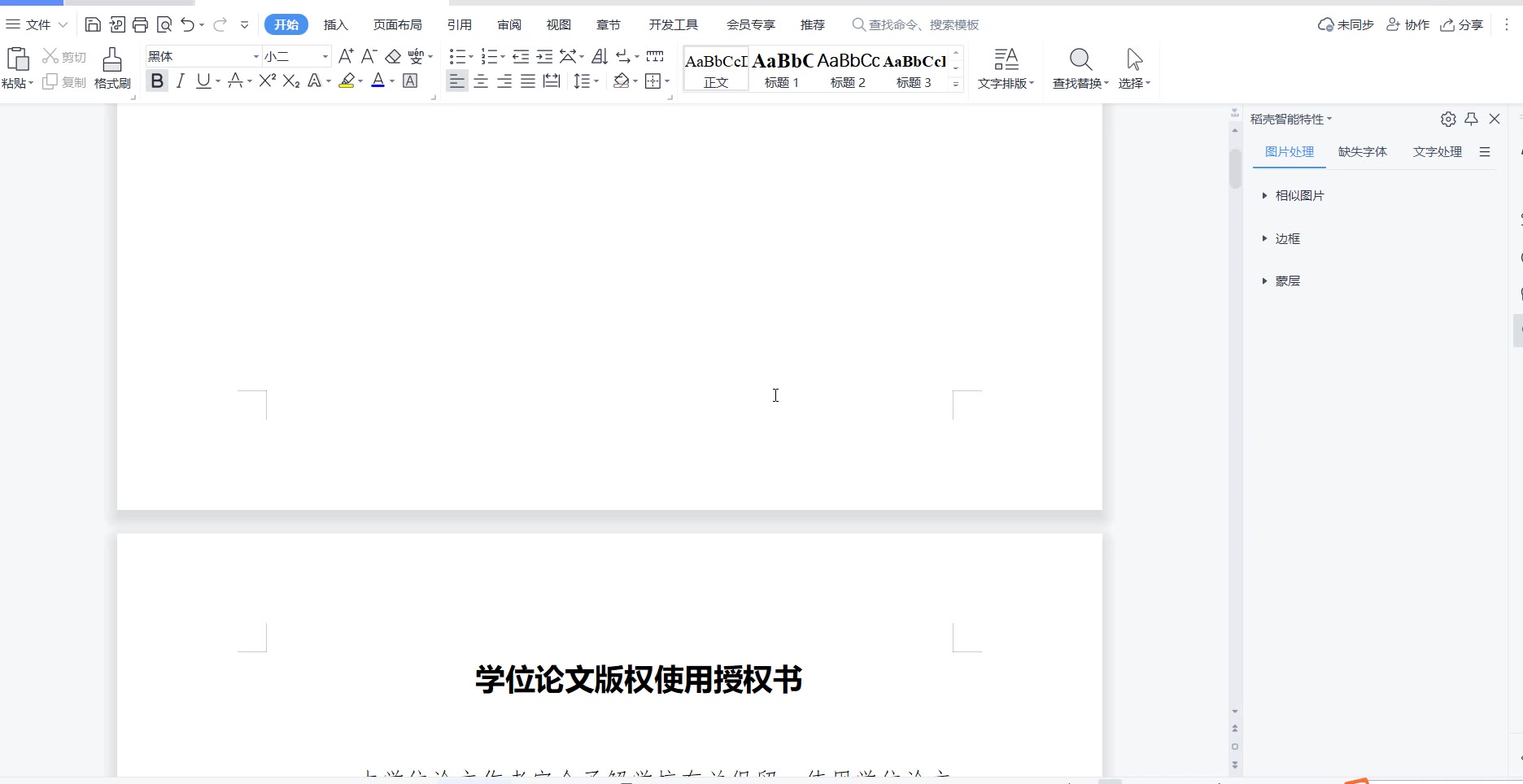Viewport: 1523px width, 784px height.
Task: Open settings gear in the smart panel
Action: pyautogui.click(x=1448, y=119)
